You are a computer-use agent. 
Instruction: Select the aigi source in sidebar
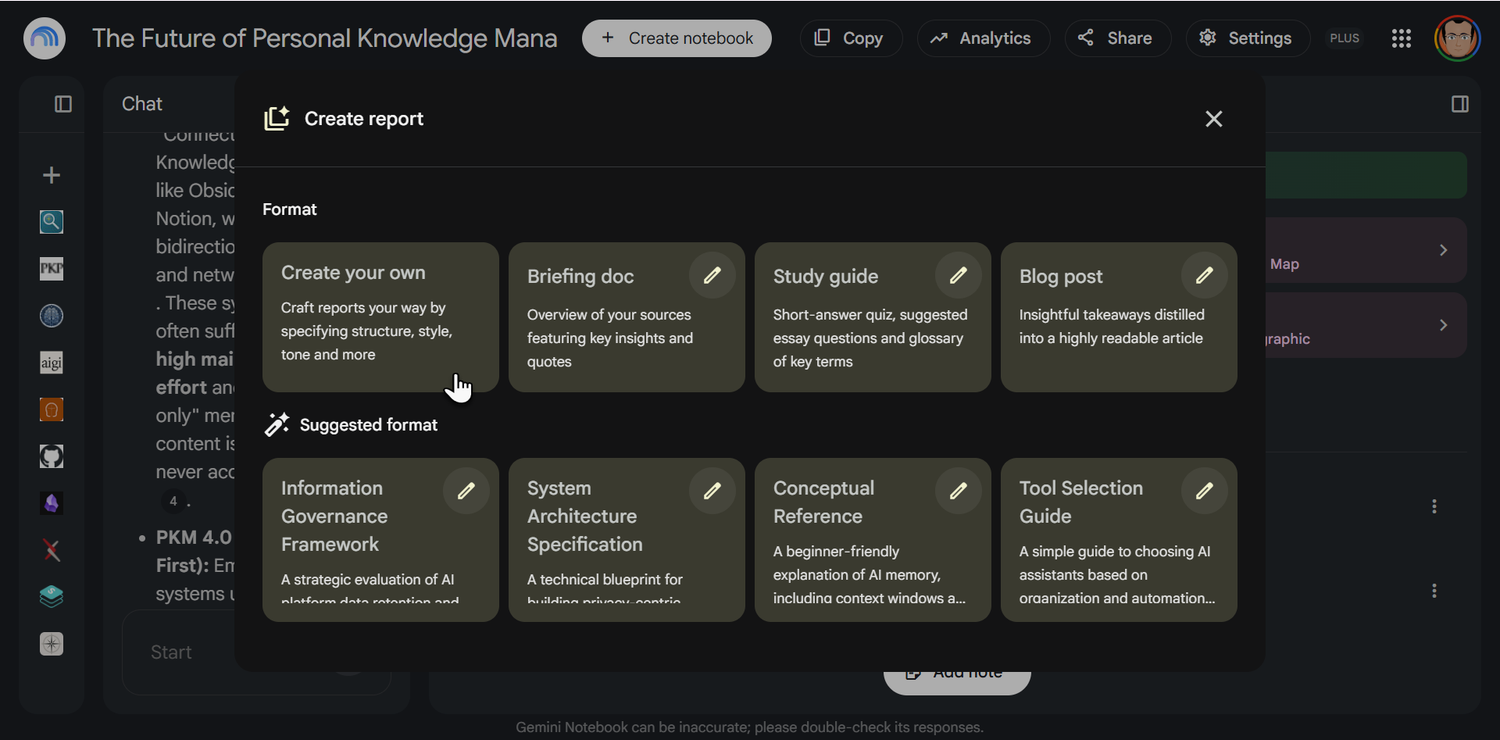(51, 363)
